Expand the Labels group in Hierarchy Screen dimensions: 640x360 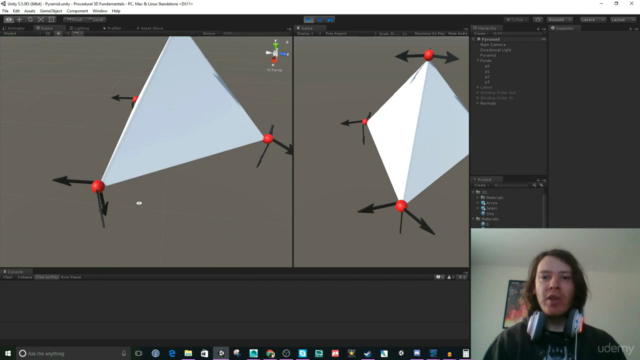(478, 87)
